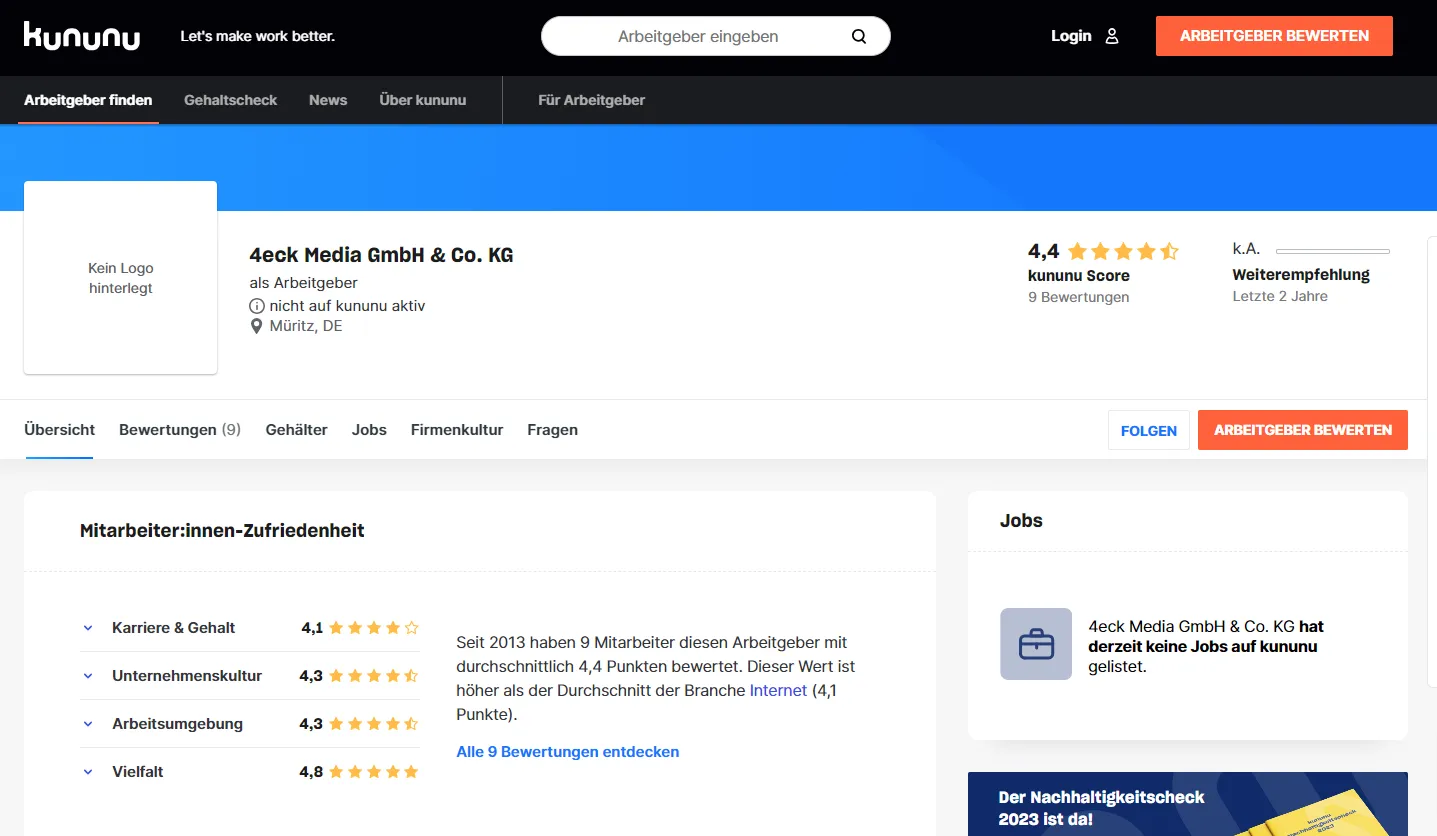Click the company name 4eck Media GmbH & Co. KG
The height and width of the screenshot is (836, 1437).
pos(381,255)
